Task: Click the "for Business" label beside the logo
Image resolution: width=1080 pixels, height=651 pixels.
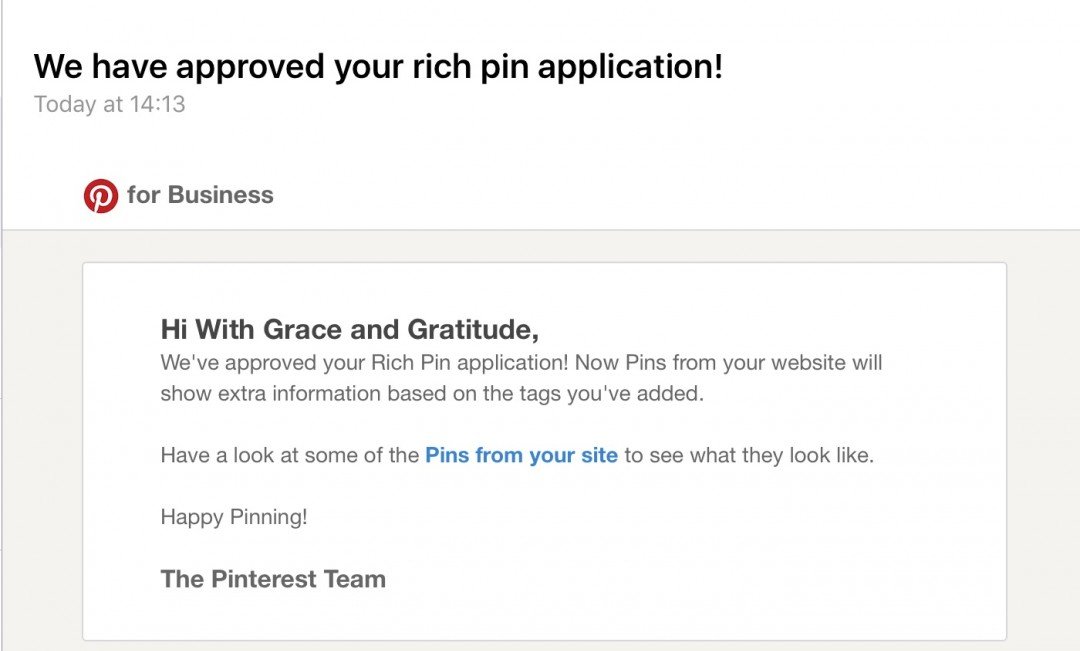Action: [x=200, y=195]
